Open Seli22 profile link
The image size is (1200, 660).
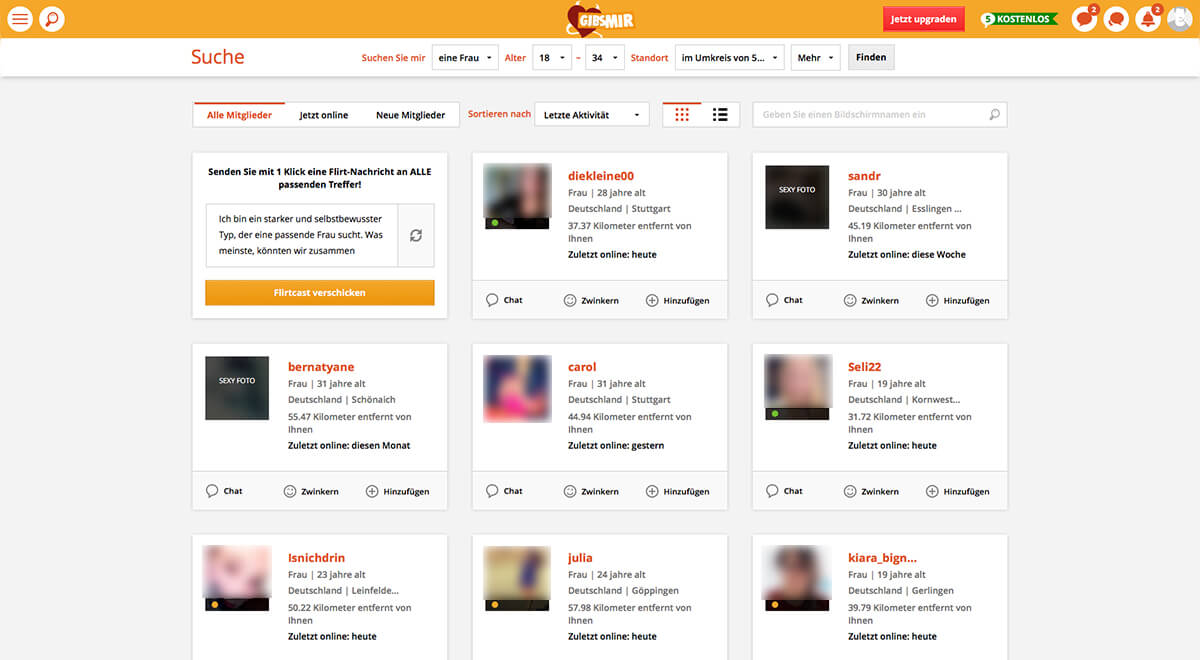click(x=864, y=367)
